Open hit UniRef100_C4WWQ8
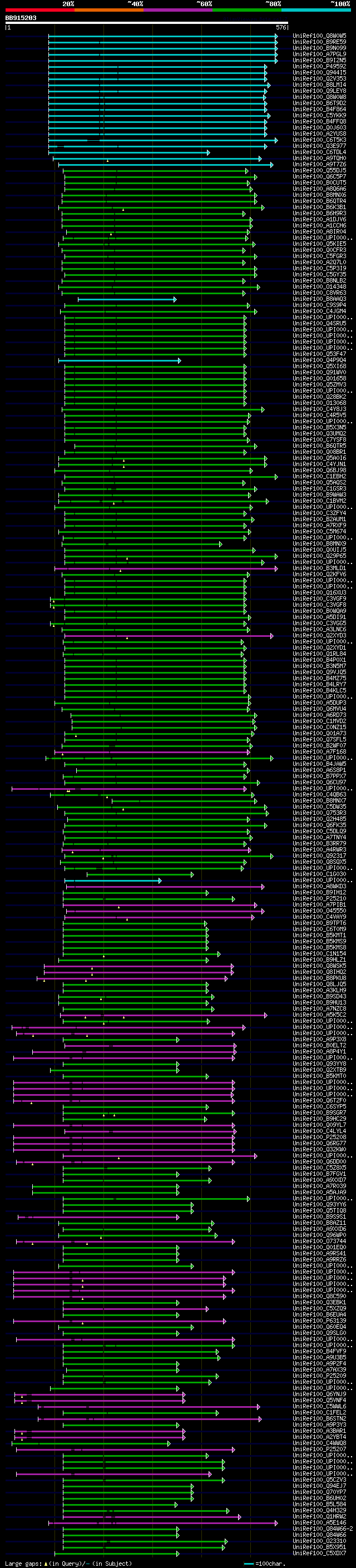 point(319,1443)
